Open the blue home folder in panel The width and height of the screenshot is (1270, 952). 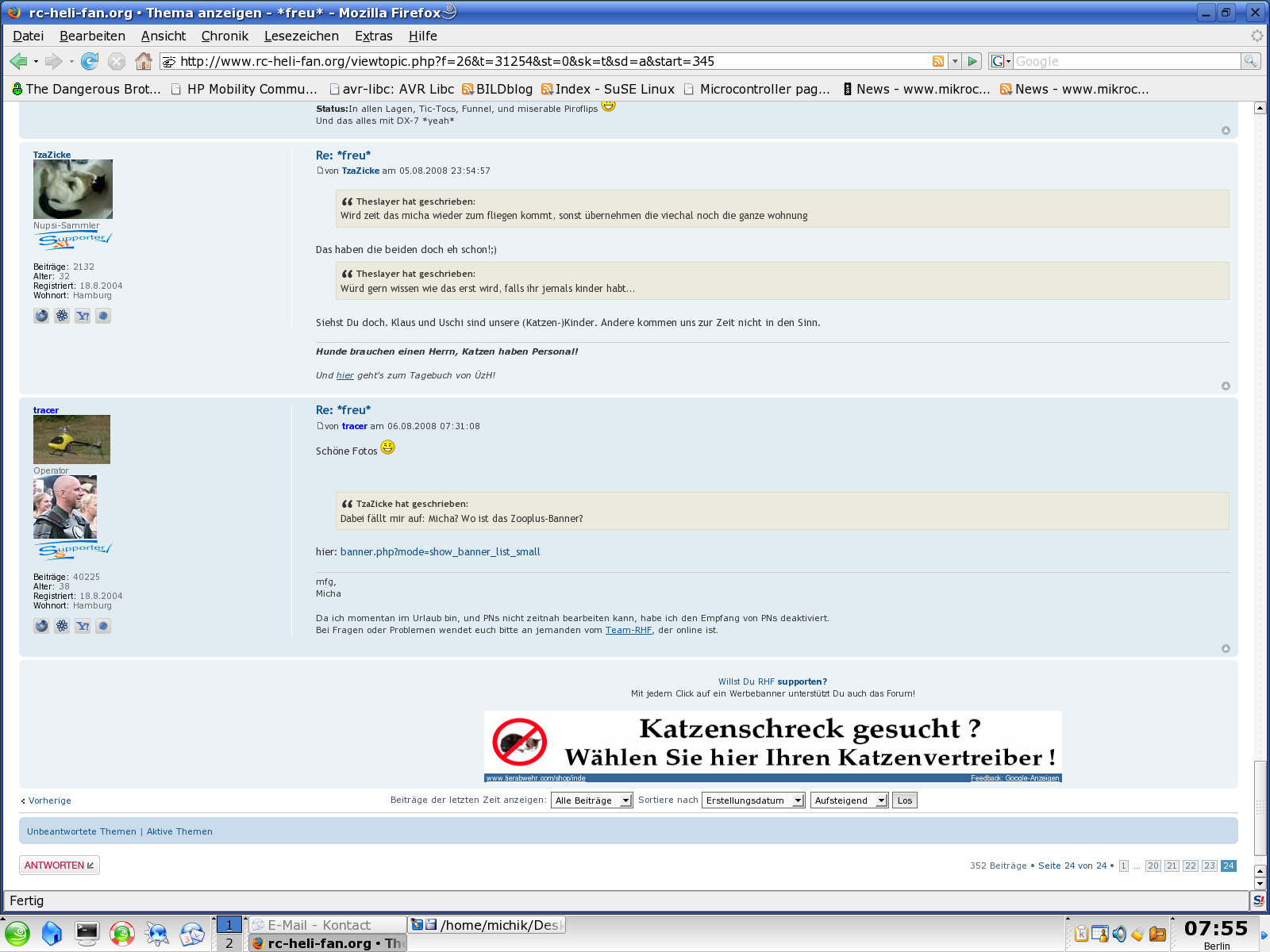(x=52, y=934)
